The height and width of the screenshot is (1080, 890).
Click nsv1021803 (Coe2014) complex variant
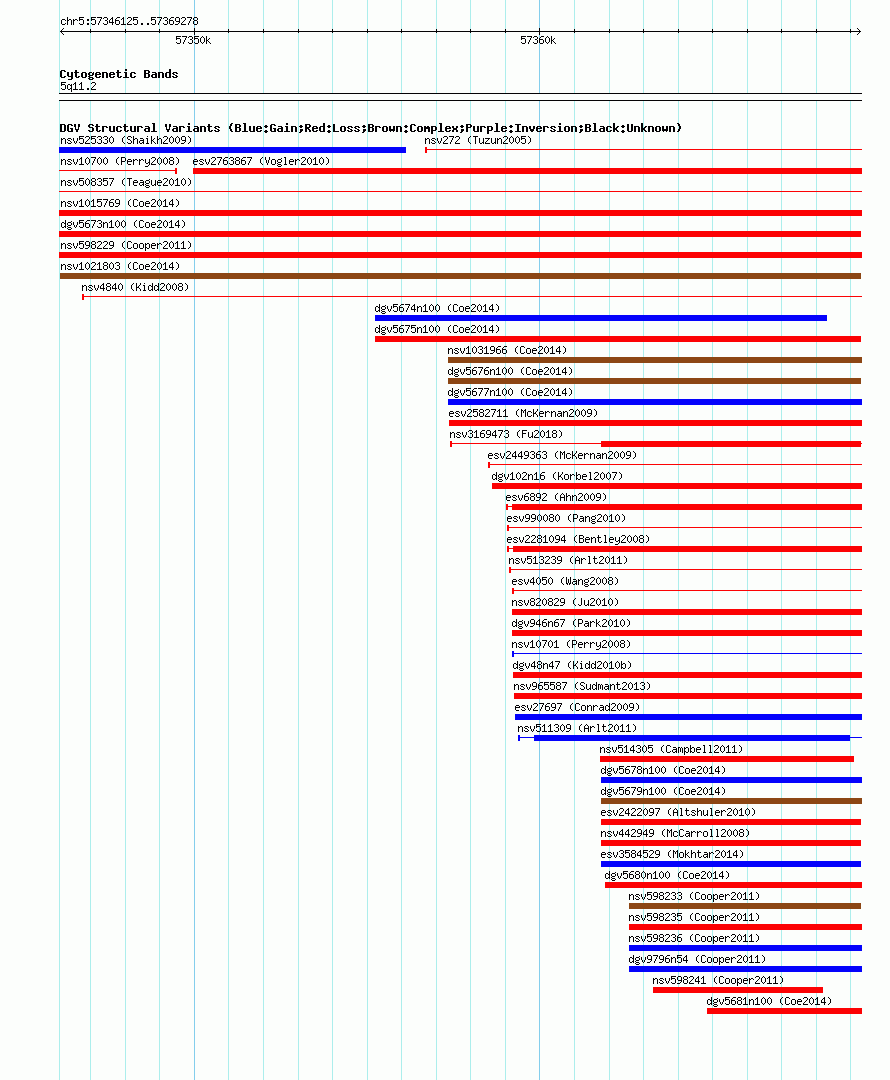(120, 267)
